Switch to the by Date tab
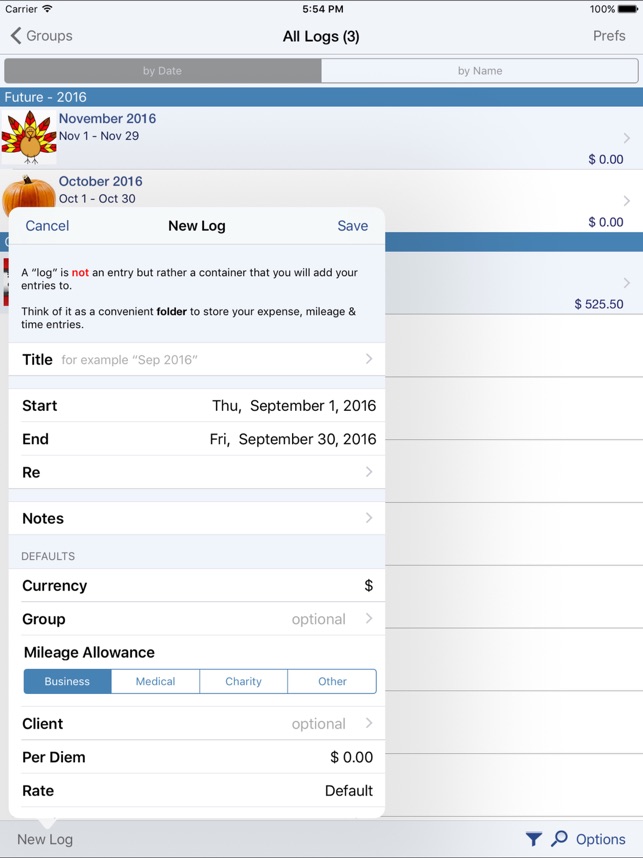Viewport: 643px width, 858px height. (162, 71)
